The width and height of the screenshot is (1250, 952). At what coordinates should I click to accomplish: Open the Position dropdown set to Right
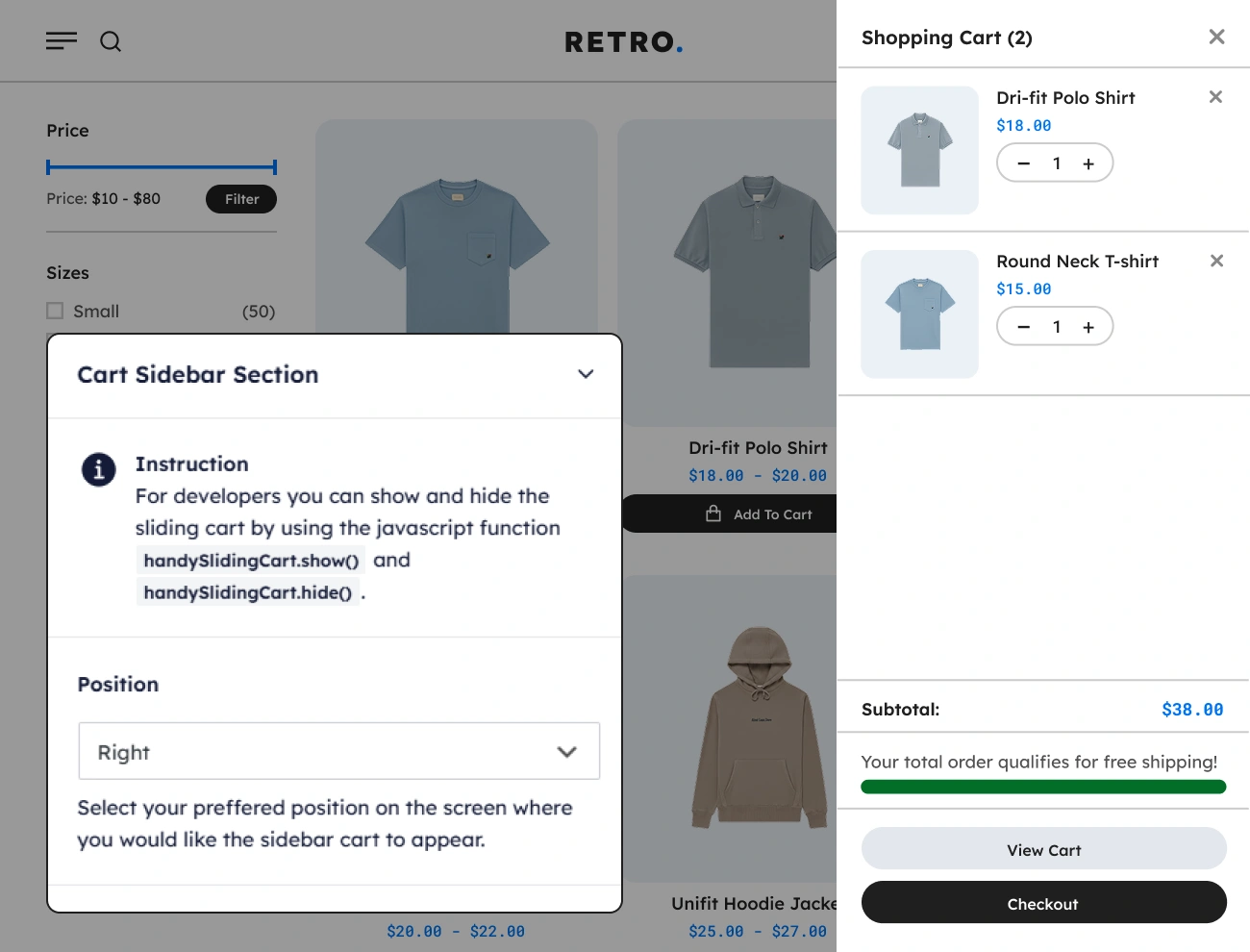(x=339, y=751)
